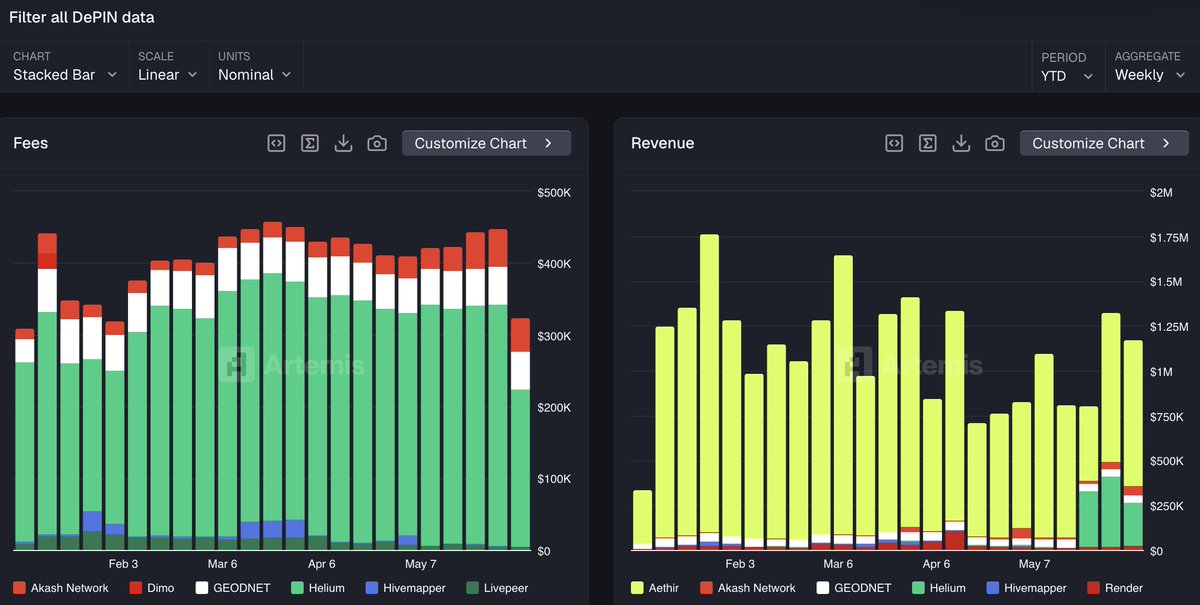Click the tallest bar in Revenue chart
This screenshot has width=1200, height=605.
pos(709,392)
